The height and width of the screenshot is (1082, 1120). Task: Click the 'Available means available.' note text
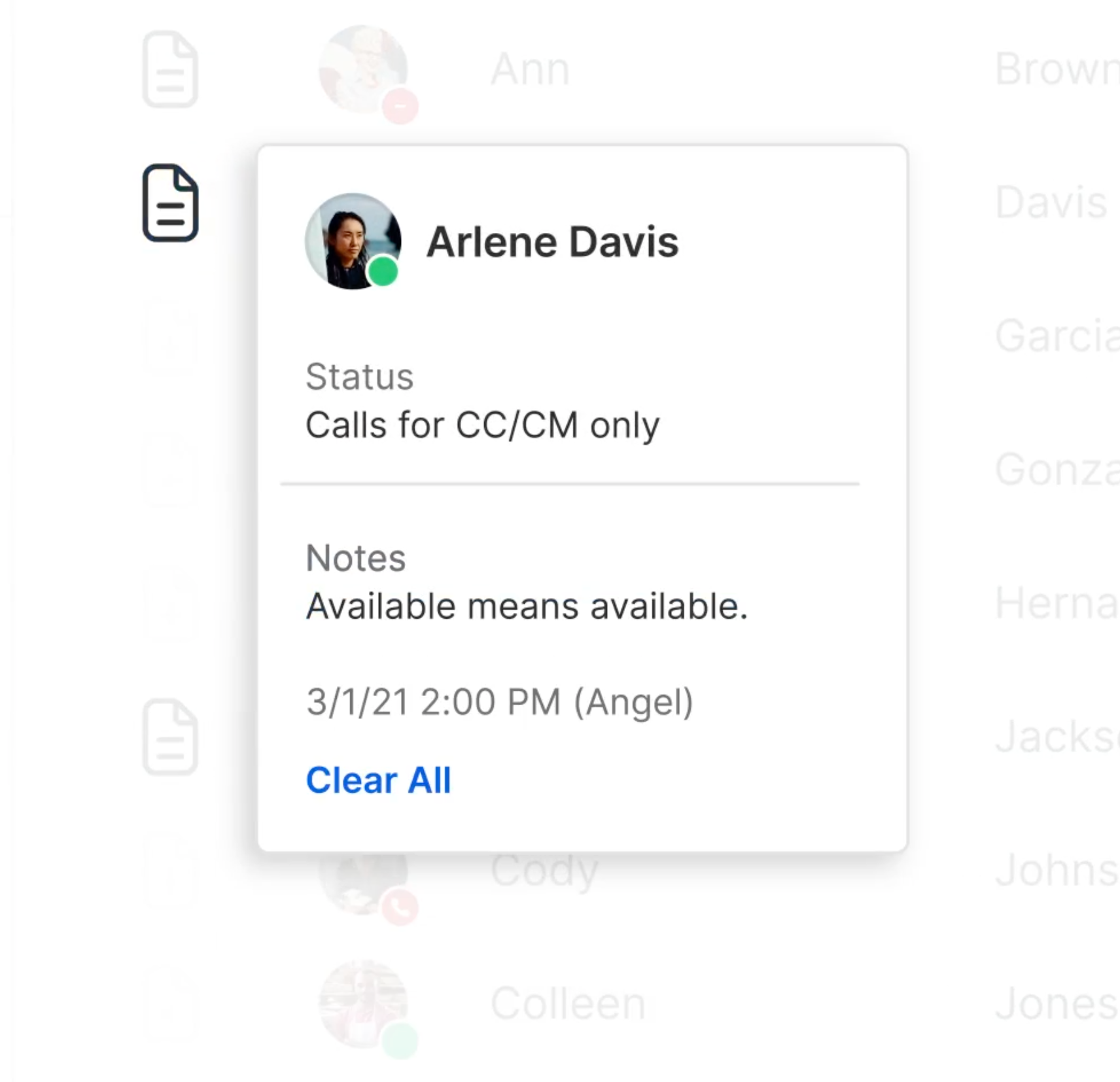(x=527, y=606)
